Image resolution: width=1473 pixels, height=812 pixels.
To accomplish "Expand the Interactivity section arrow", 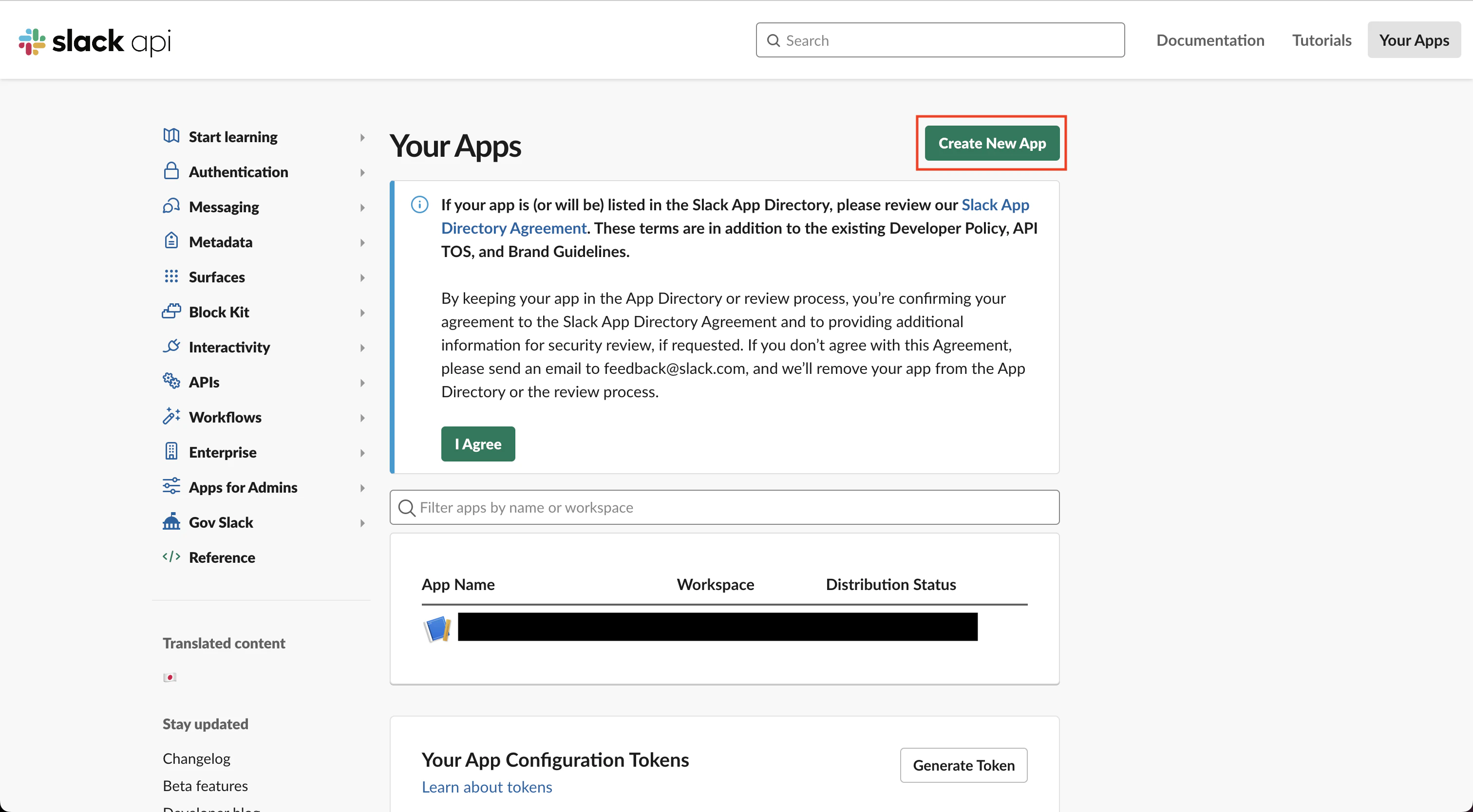I will [x=362, y=348].
